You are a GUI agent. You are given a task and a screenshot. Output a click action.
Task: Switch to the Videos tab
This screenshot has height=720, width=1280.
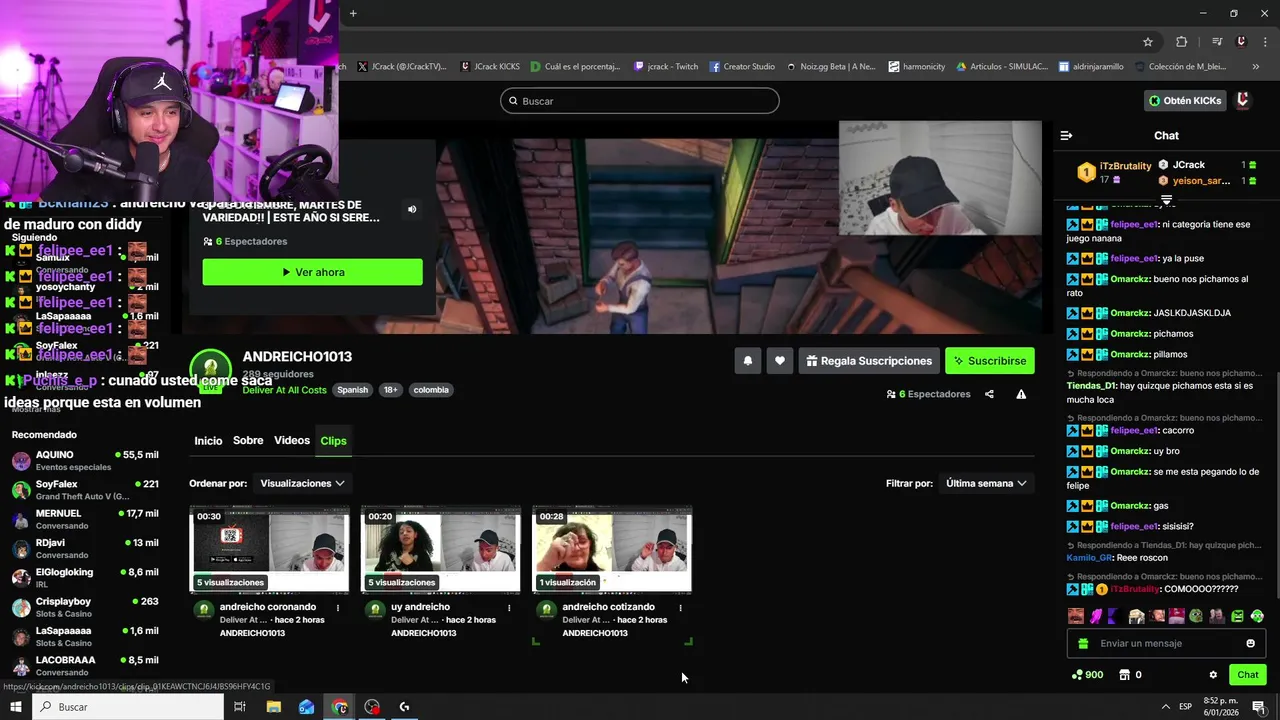click(x=292, y=441)
